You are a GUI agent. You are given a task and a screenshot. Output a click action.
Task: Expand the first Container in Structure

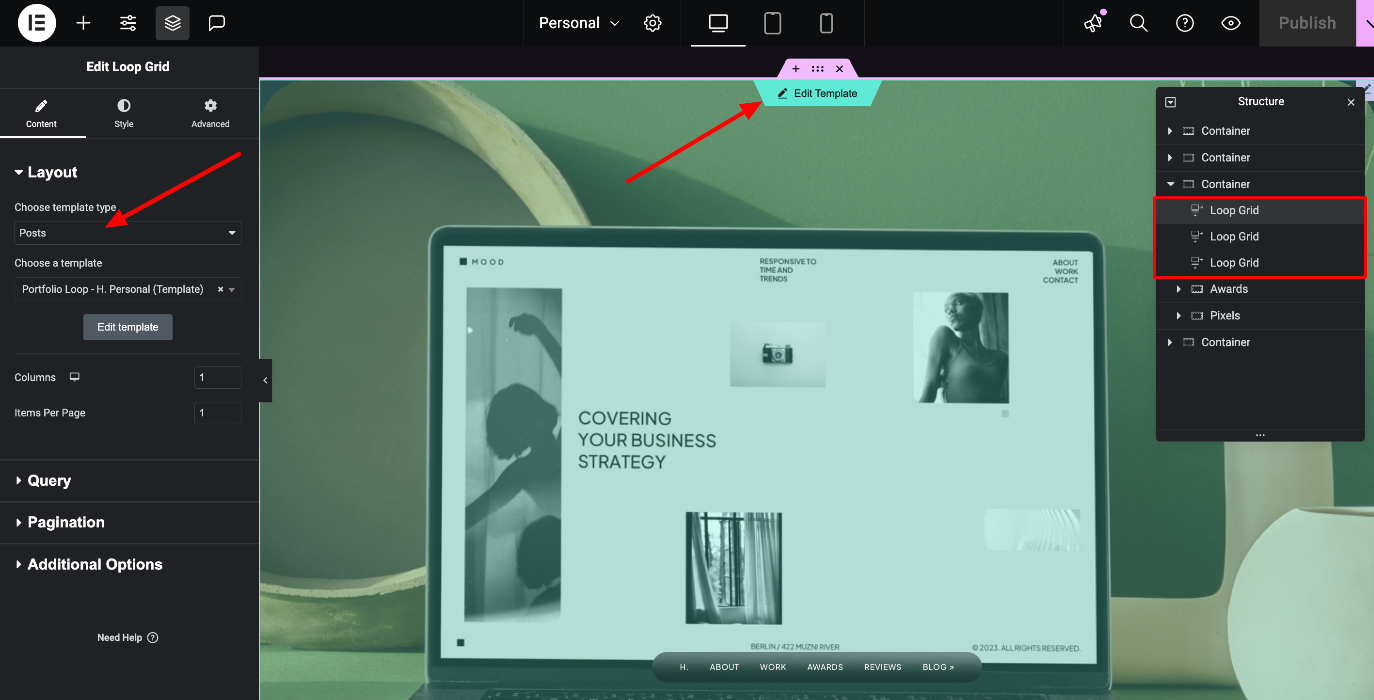tap(1170, 131)
